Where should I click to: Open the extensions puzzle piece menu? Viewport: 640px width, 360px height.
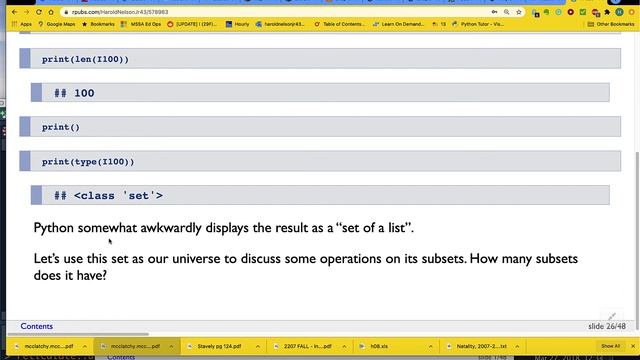click(x=607, y=12)
